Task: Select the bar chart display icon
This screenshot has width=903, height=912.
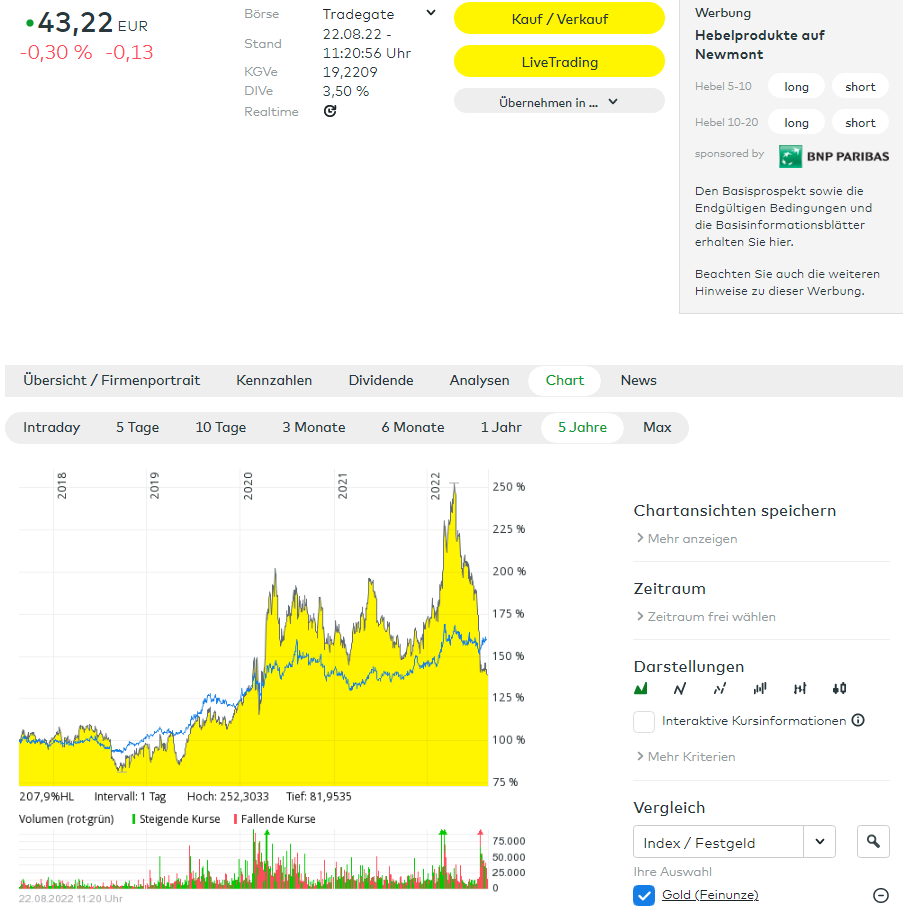Action: (760, 689)
